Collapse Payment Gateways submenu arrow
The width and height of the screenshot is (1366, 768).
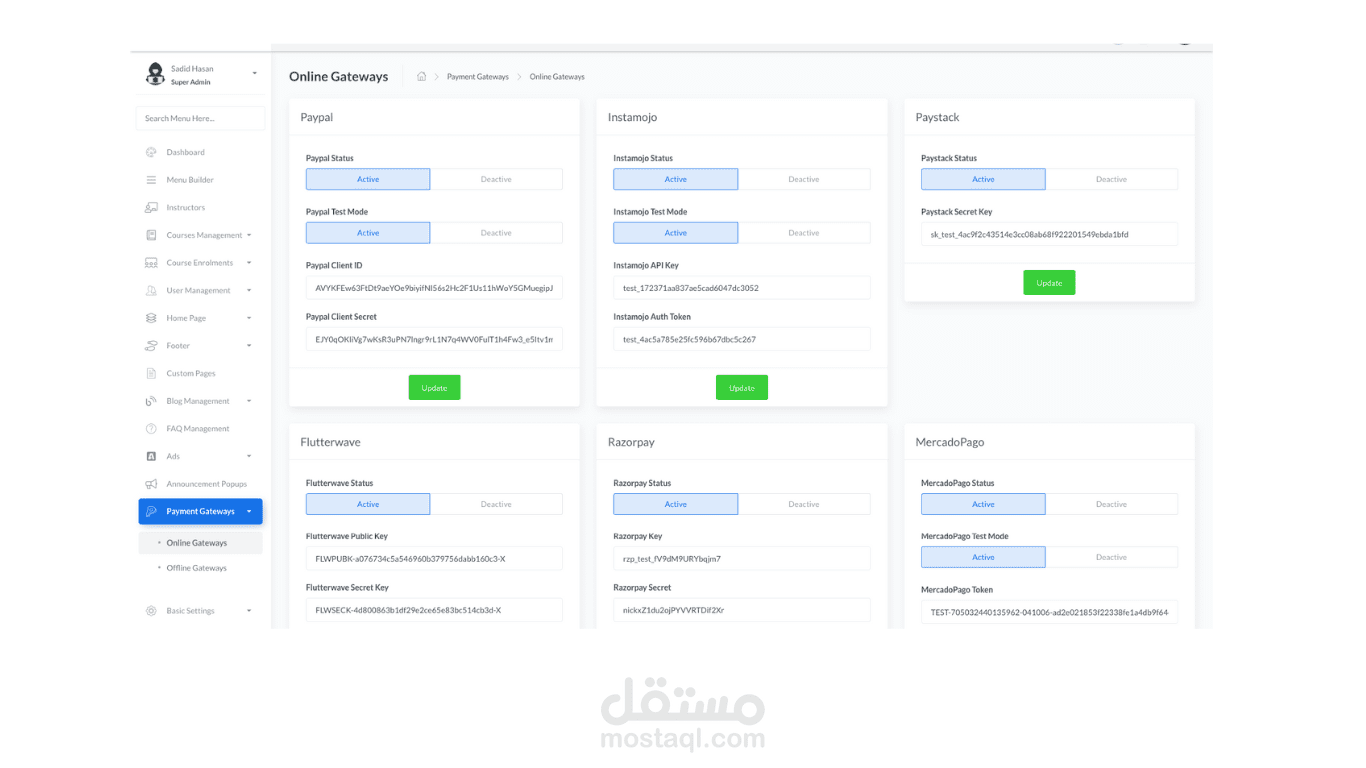(249, 511)
